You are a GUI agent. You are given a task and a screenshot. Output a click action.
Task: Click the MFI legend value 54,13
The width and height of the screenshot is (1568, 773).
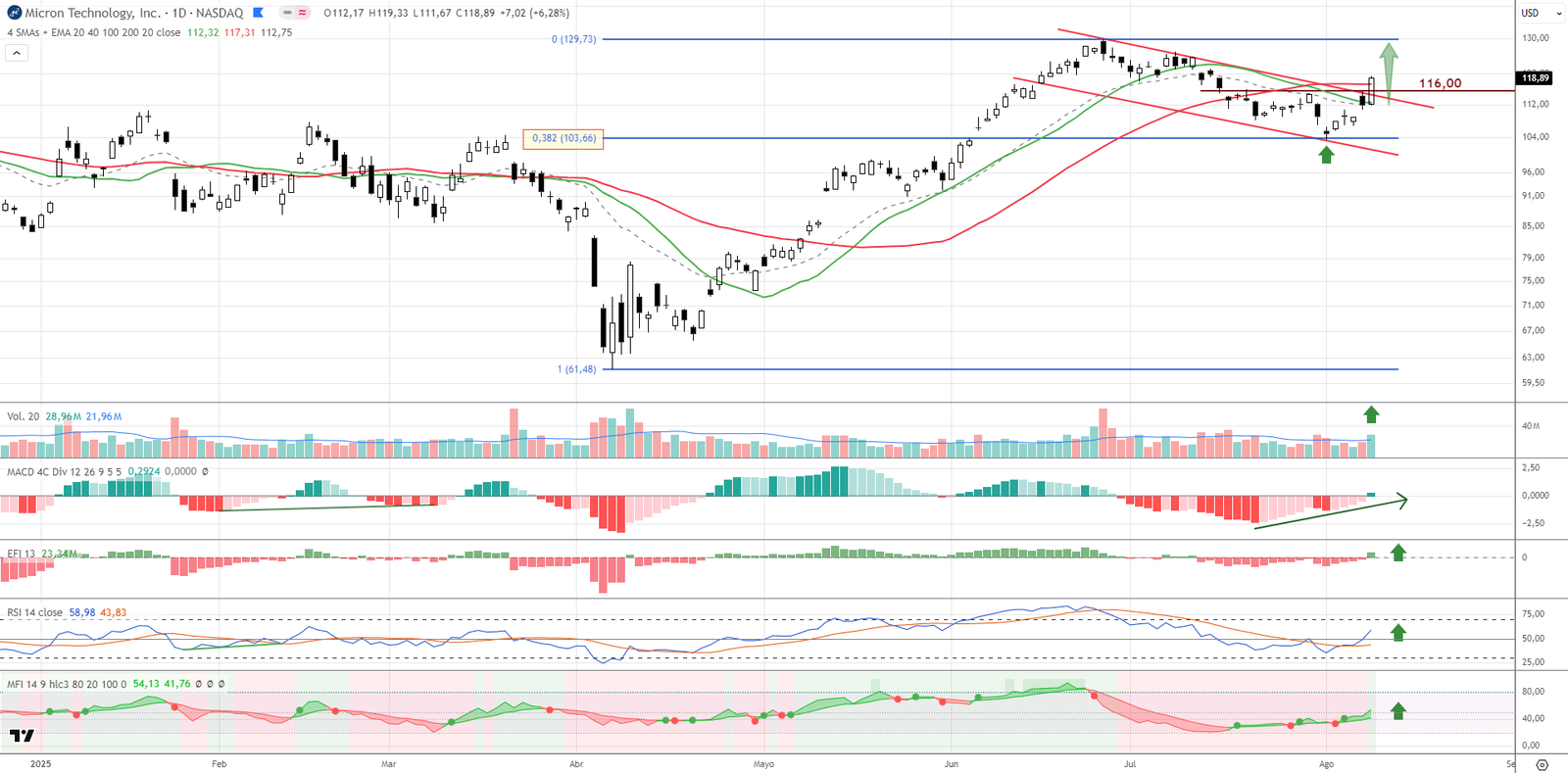(146, 684)
